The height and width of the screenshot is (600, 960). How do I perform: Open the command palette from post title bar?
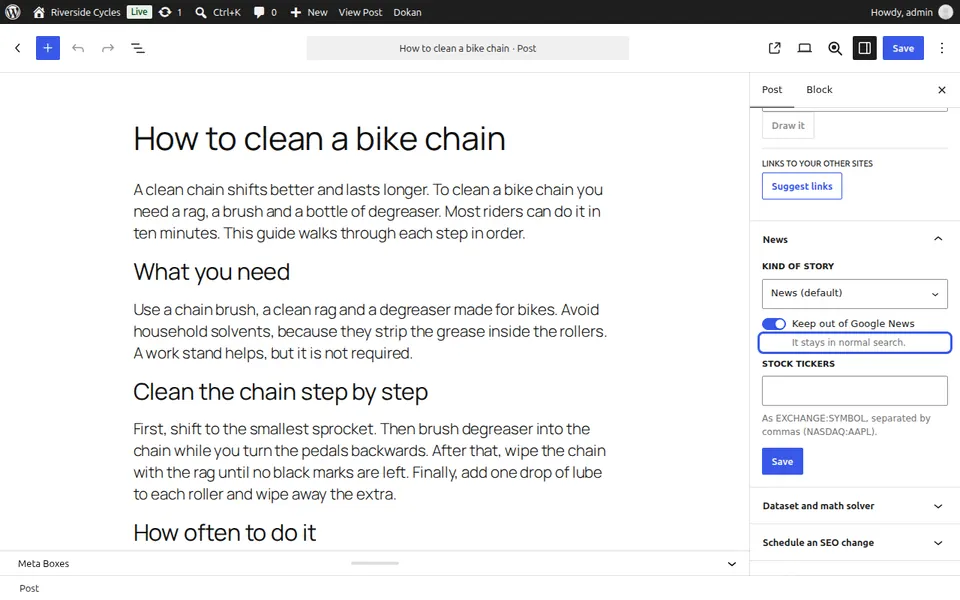click(x=468, y=48)
